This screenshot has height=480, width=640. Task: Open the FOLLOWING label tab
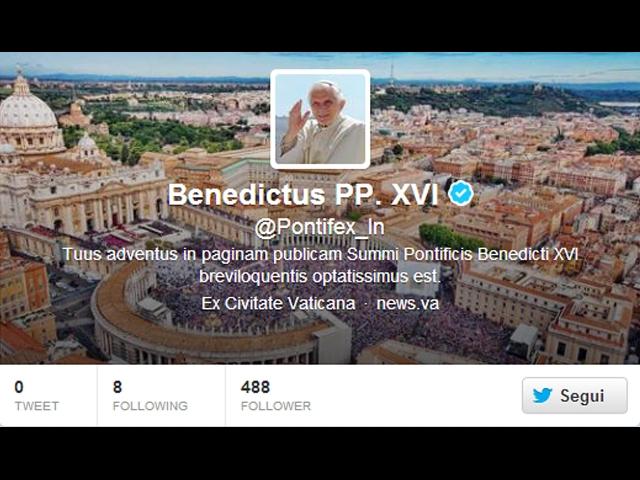point(150,406)
